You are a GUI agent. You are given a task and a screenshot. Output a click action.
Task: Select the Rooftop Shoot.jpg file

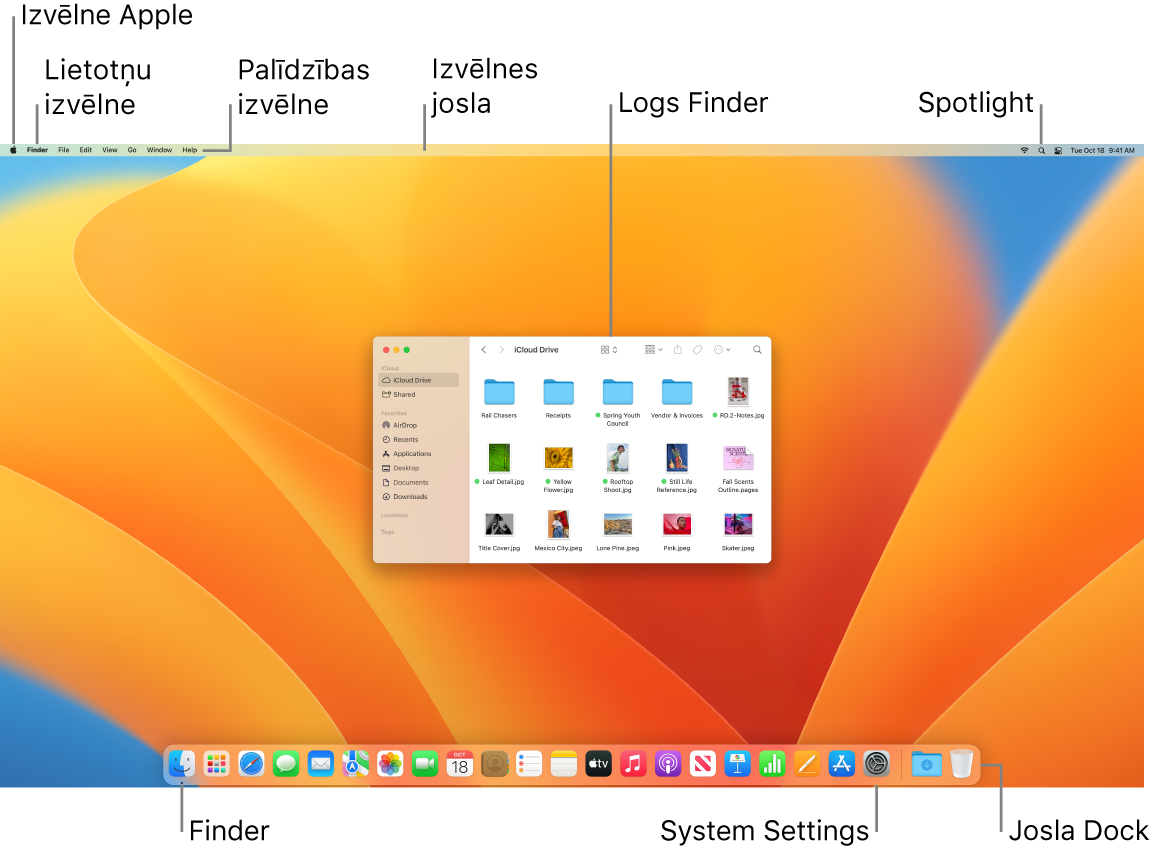point(617,457)
